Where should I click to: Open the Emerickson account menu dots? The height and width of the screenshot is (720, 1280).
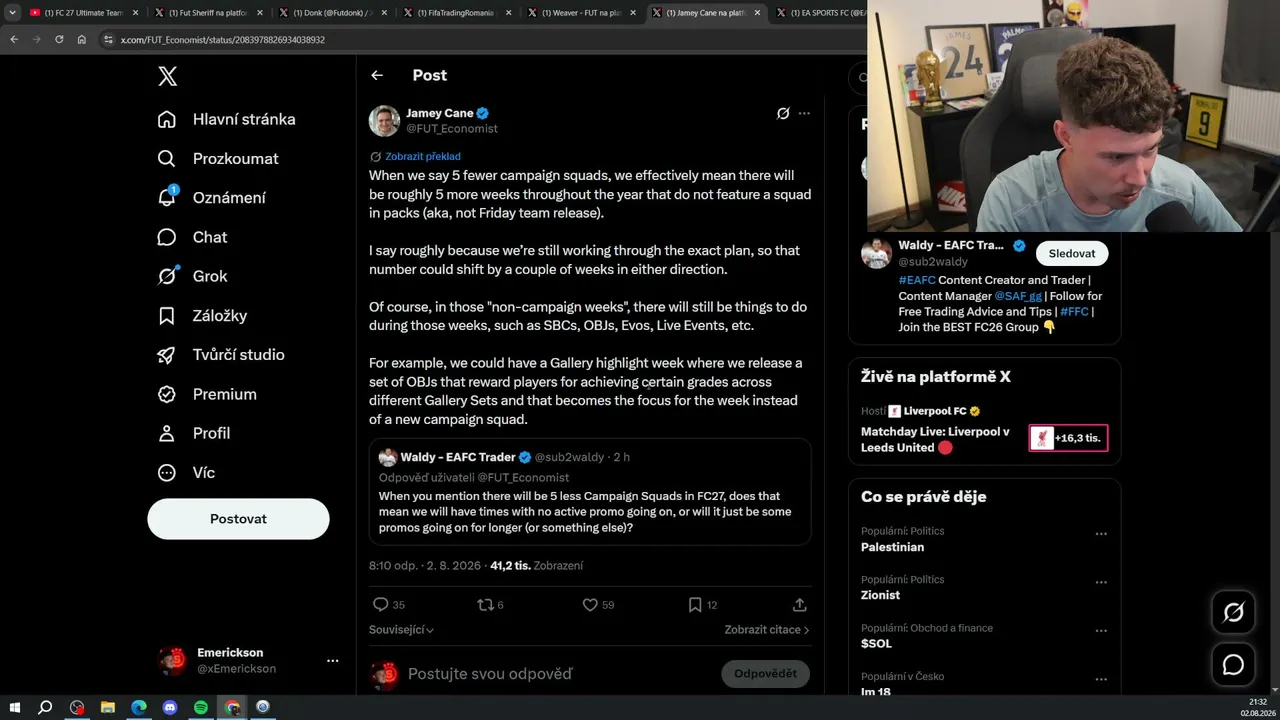coord(332,660)
